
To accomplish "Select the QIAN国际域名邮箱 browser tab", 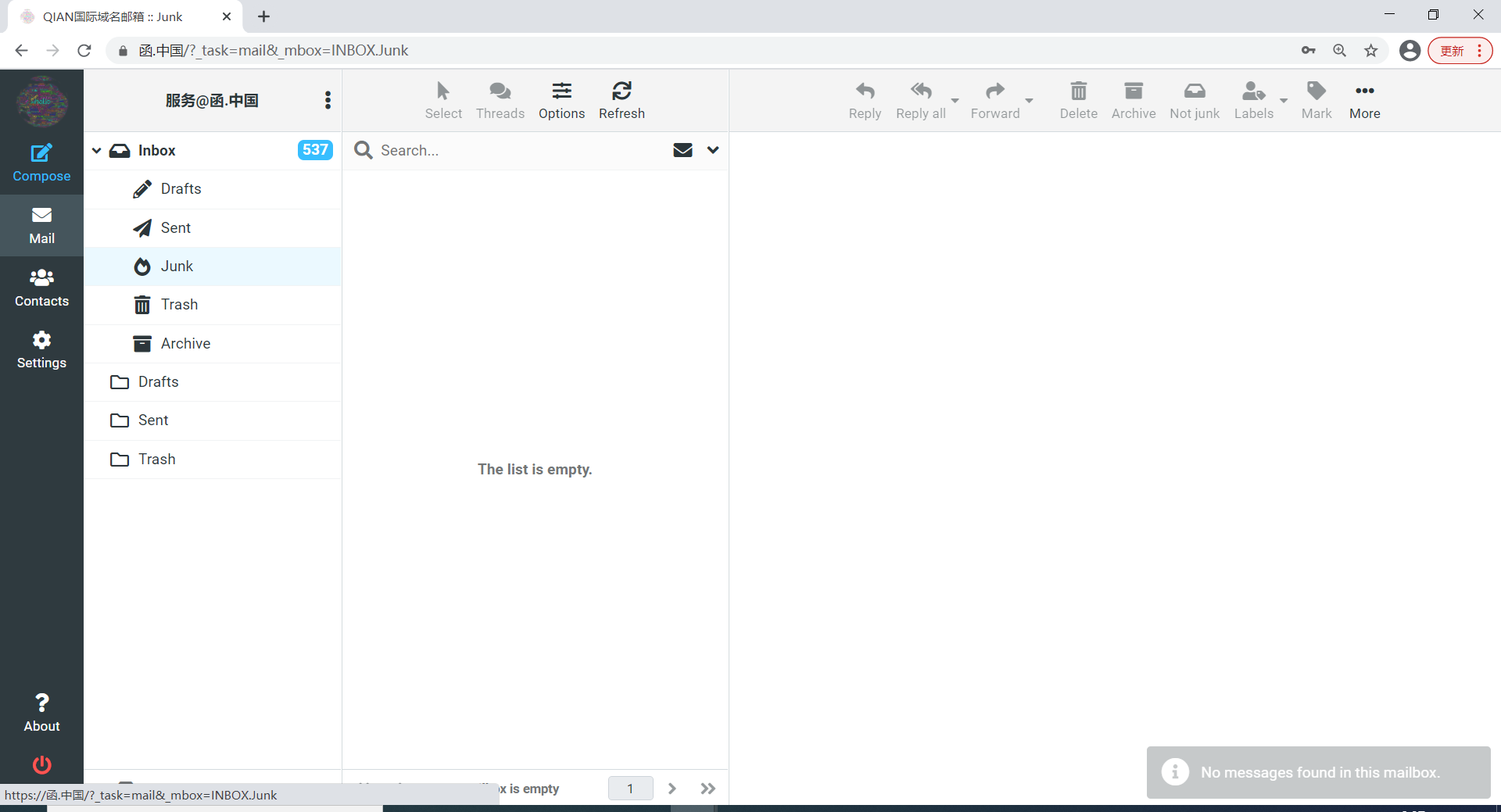I will [125, 16].
